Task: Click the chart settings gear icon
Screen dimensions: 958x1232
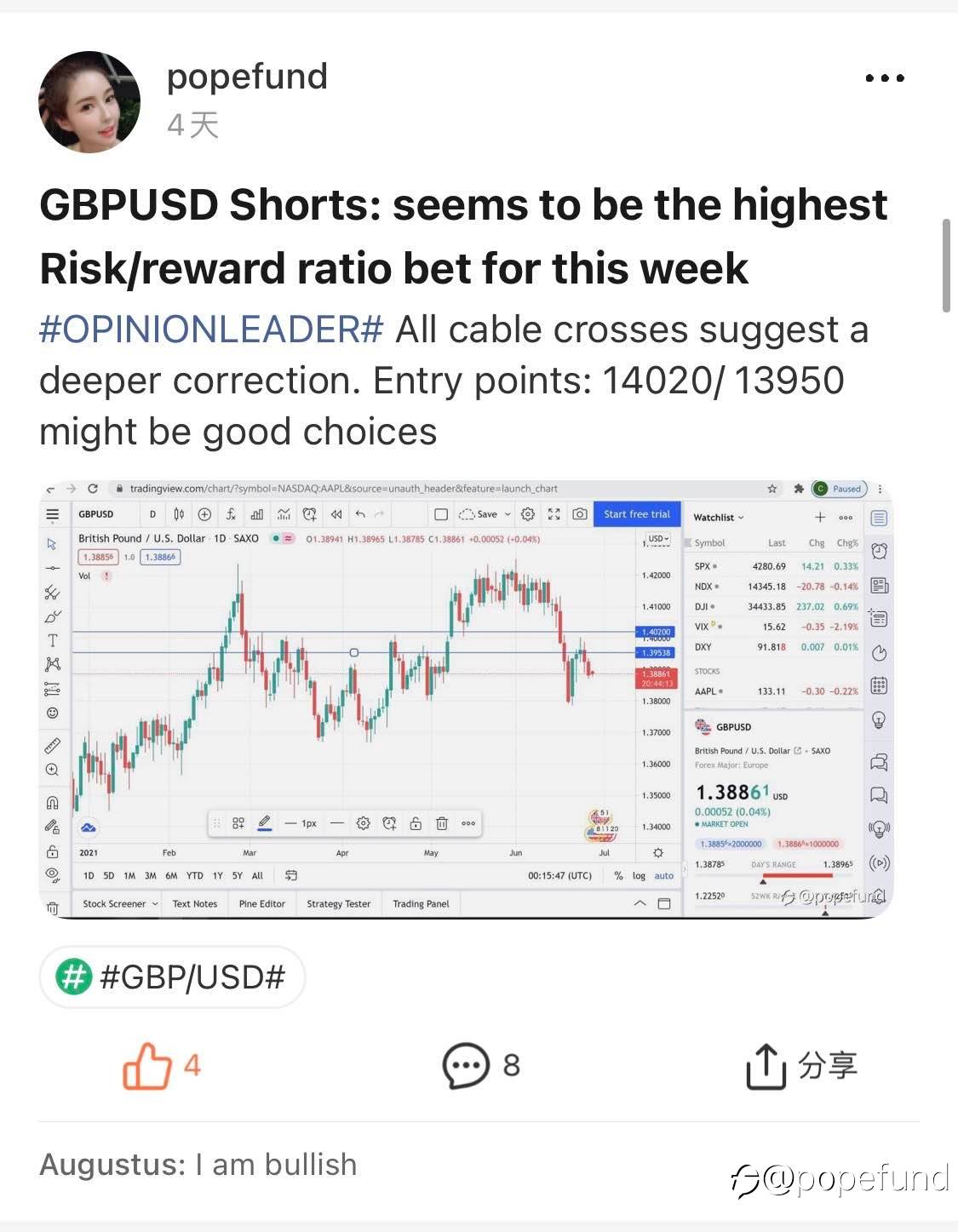Action: pyautogui.click(x=528, y=514)
